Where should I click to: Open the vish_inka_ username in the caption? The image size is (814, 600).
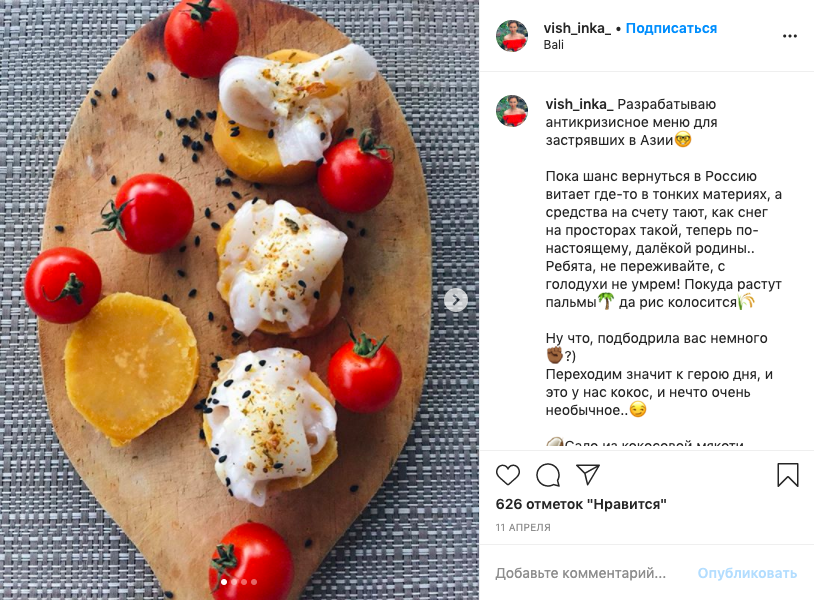[x=579, y=104]
